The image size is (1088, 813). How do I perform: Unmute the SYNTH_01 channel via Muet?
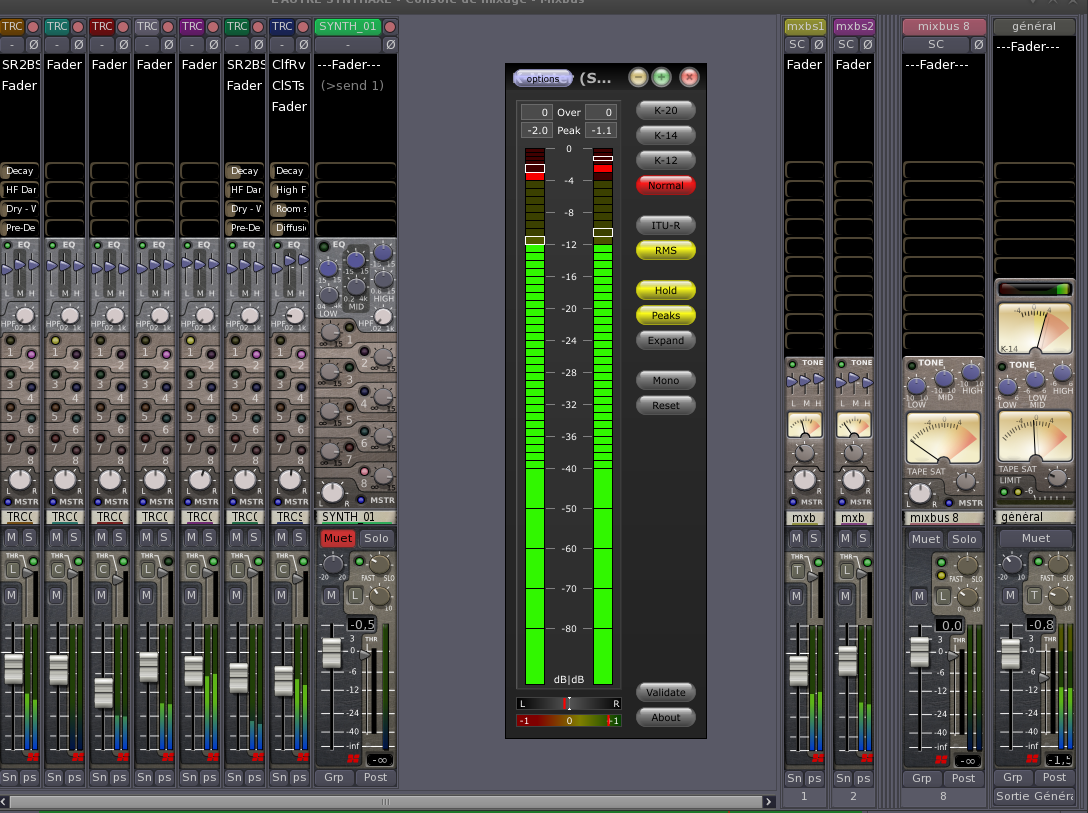click(337, 538)
